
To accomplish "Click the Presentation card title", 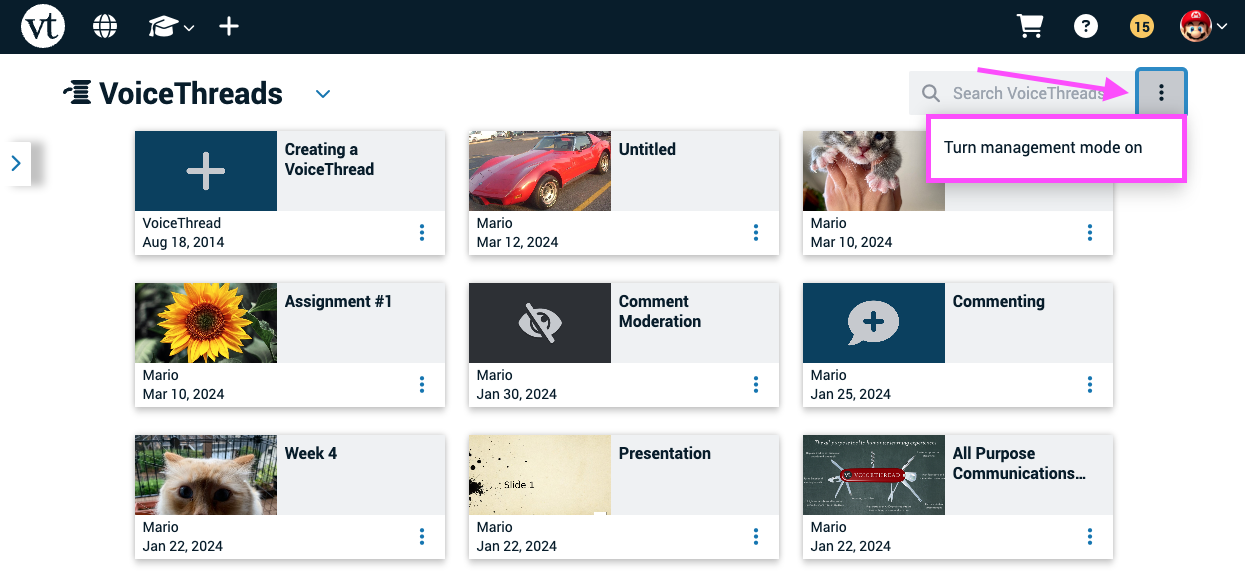I will [665, 453].
